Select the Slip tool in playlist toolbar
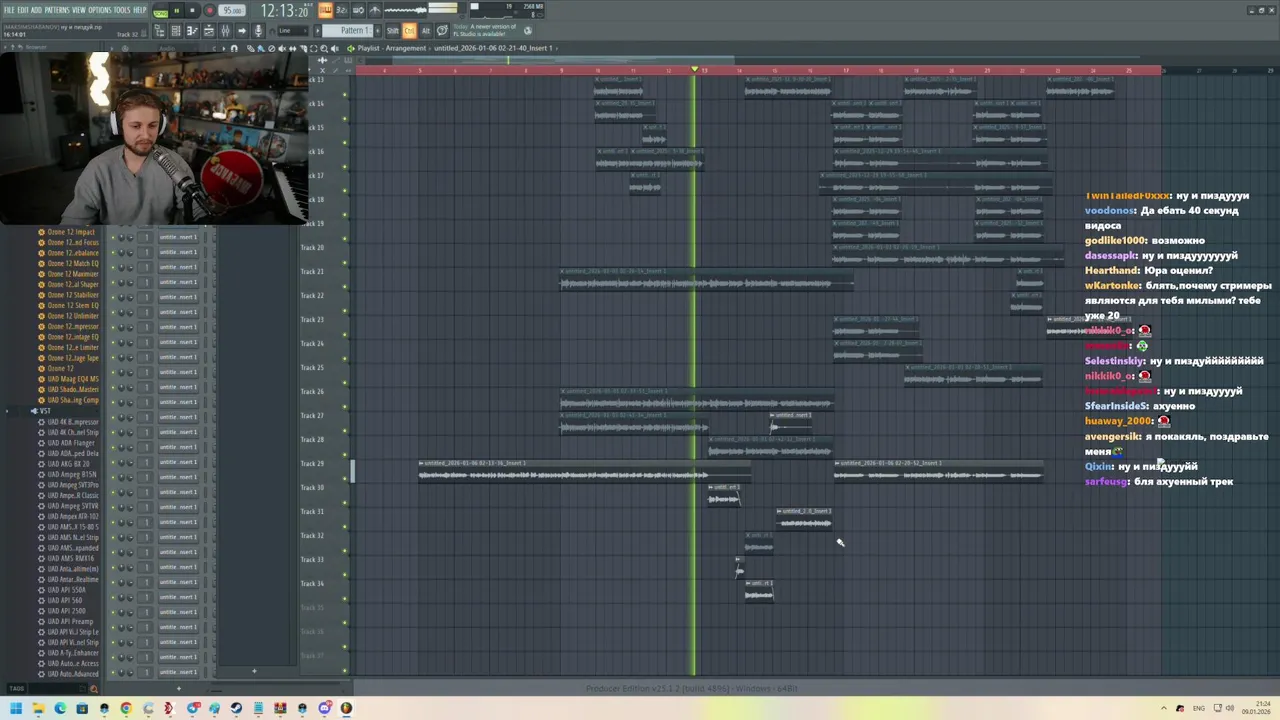 (293, 49)
